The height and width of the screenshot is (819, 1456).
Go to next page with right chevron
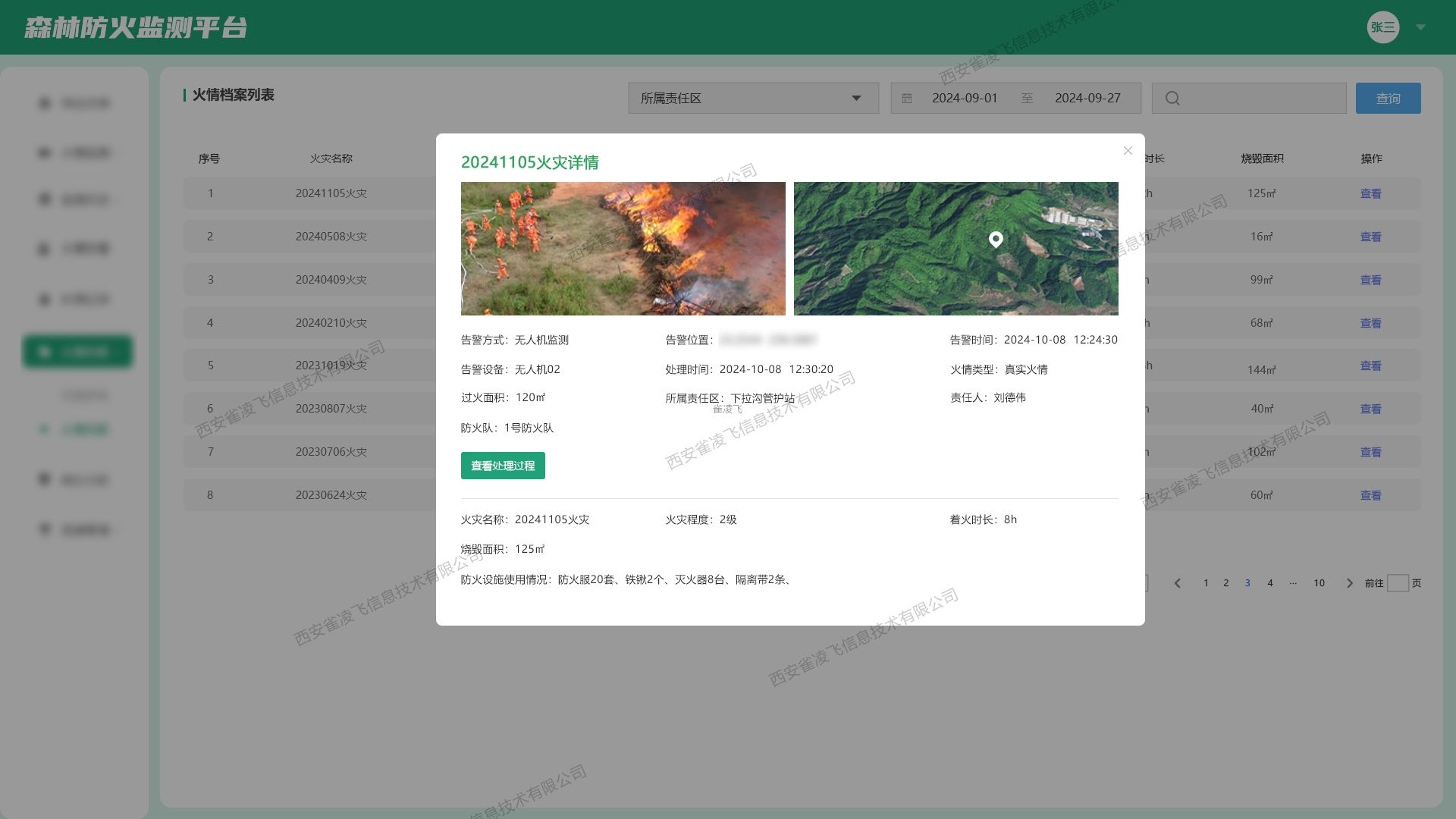[1349, 583]
